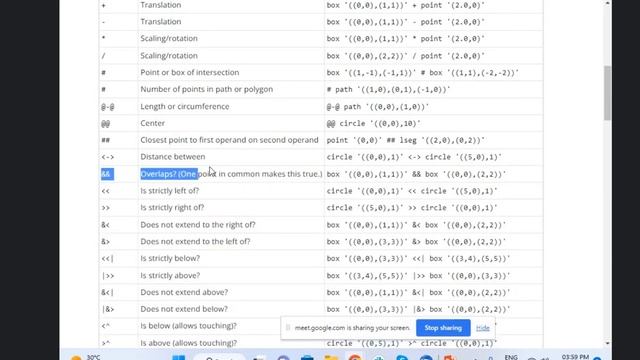The width and height of the screenshot is (640, 360).
Task: Click the >^ operator cell
Action: tap(106, 343)
